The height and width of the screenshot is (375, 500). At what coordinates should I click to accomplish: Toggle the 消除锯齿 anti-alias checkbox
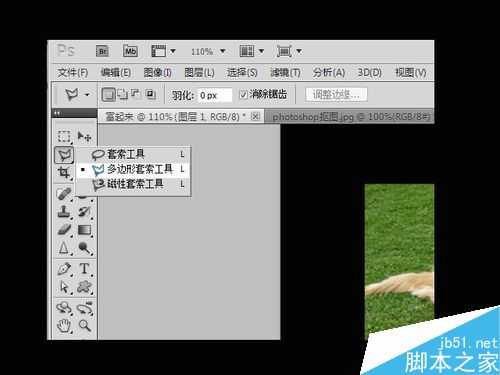[x=243, y=95]
